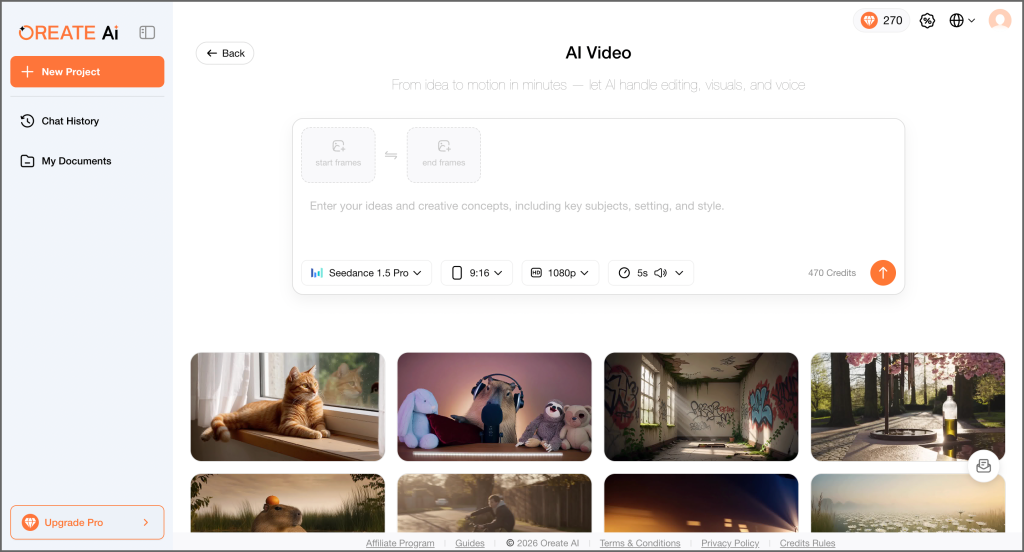
Task: Open the capybara with headphones thumbnail
Action: tap(494, 407)
